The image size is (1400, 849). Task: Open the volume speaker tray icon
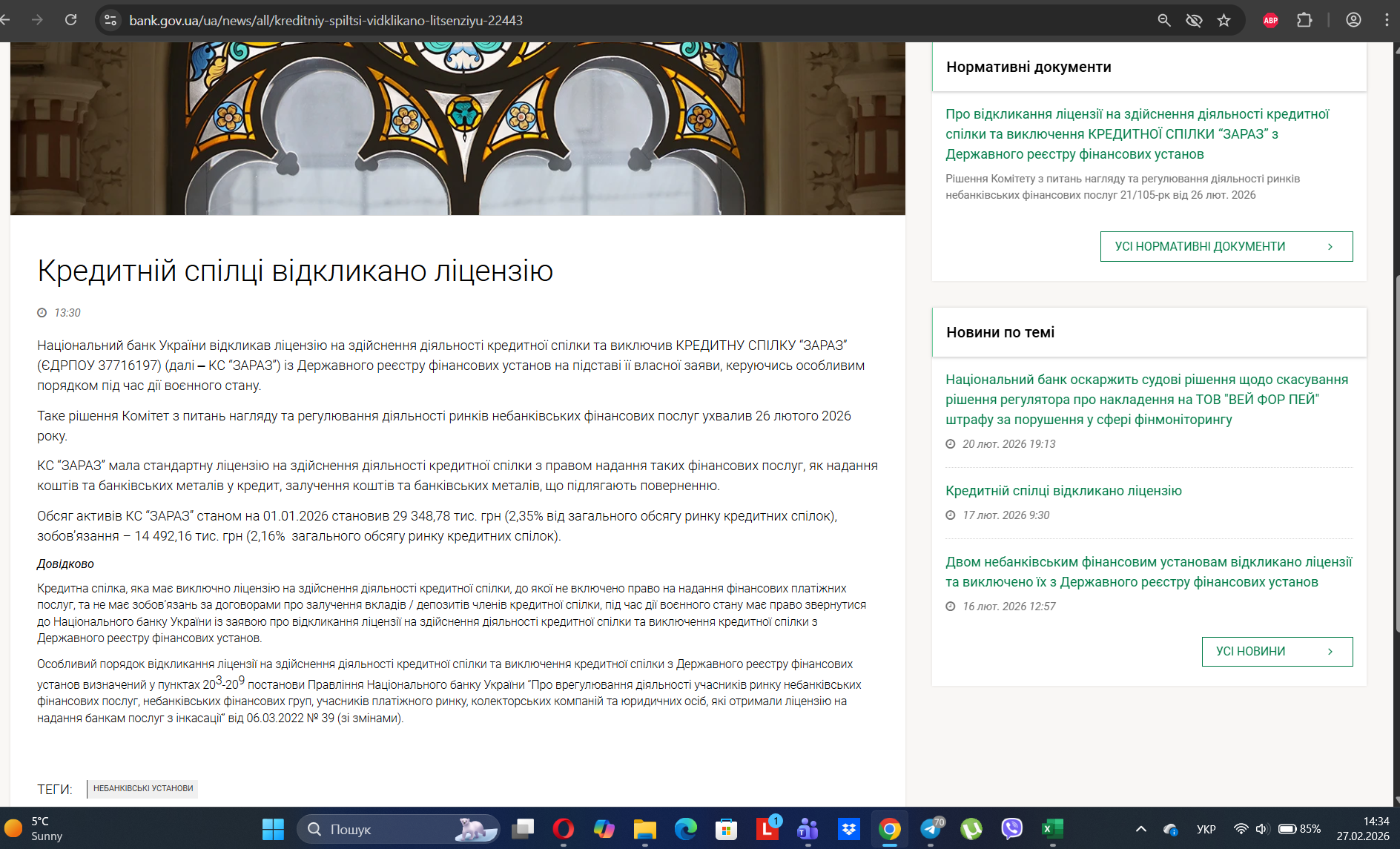1261,829
